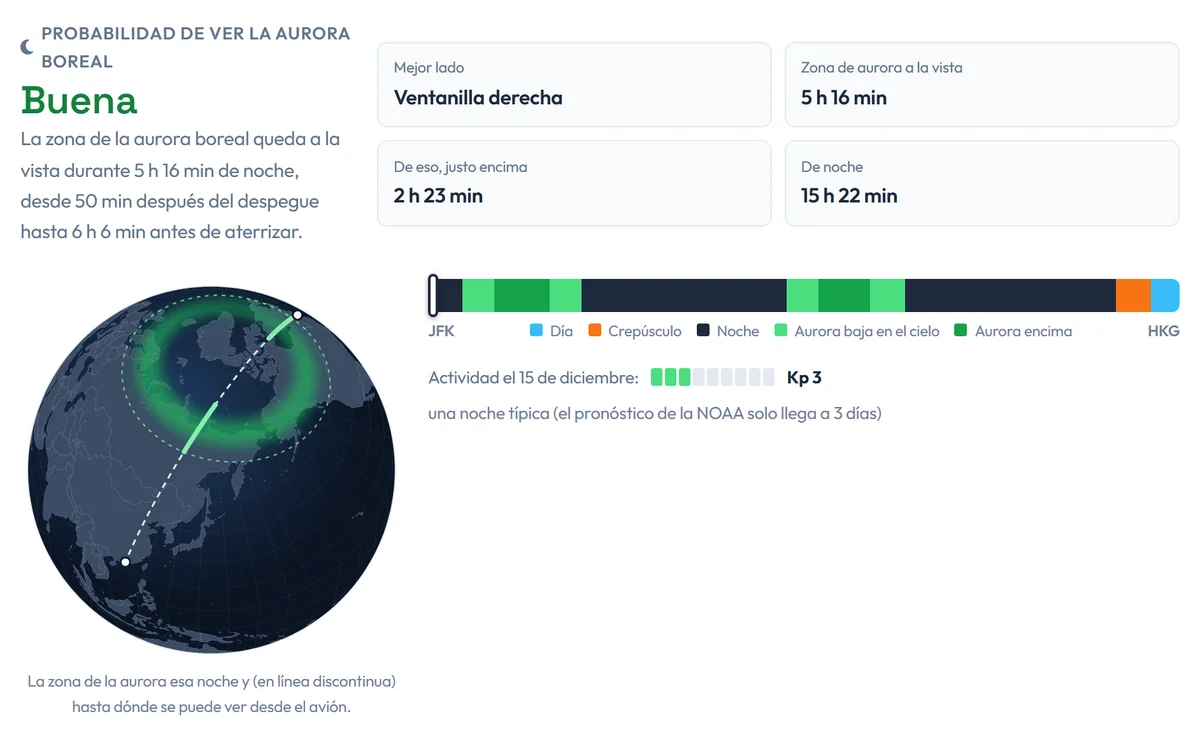The width and height of the screenshot is (1200, 740).
Task: Select the orange twilight segment of the timeline
Action: coord(1133,296)
